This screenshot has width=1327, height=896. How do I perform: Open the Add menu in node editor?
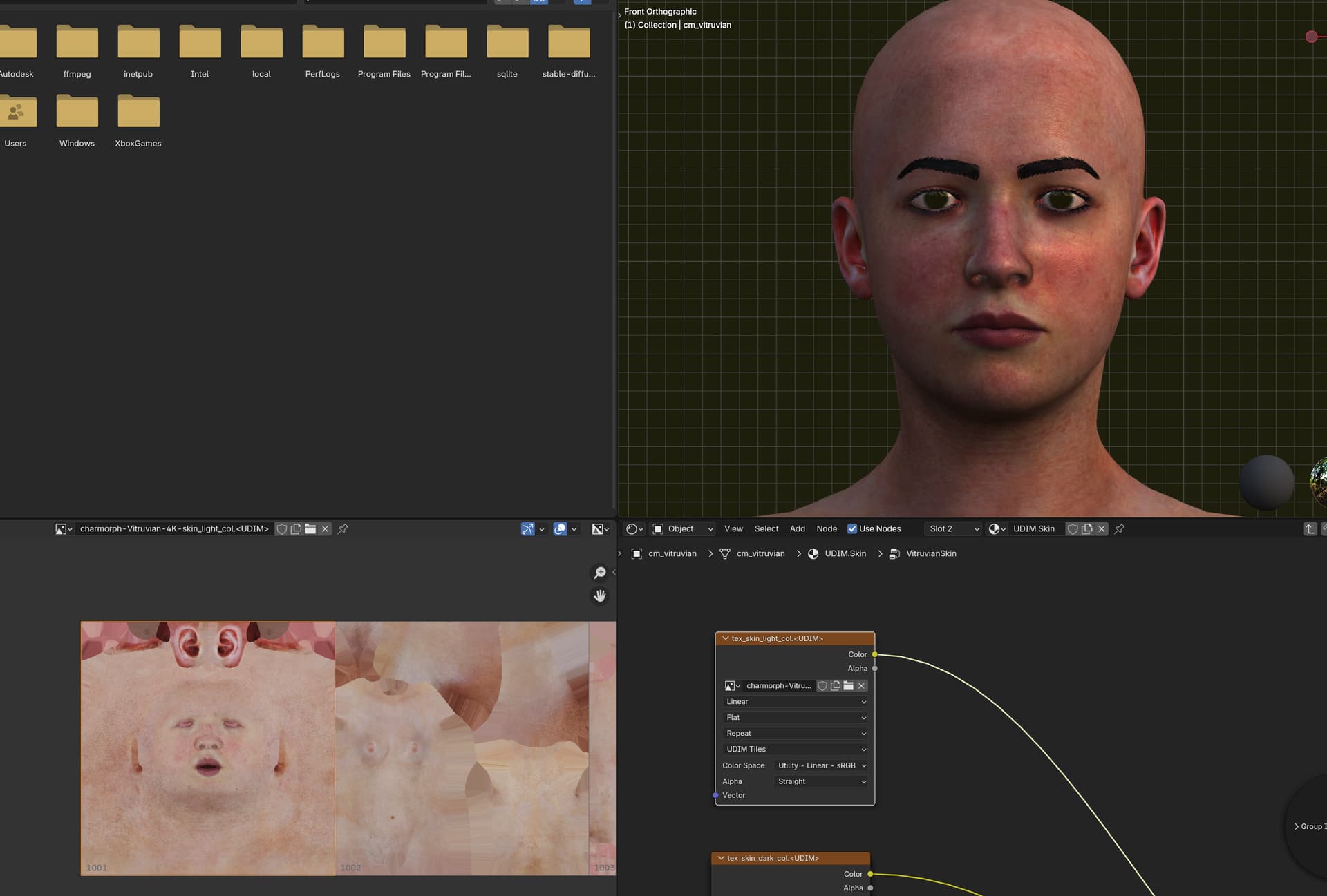tap(797, 528)
